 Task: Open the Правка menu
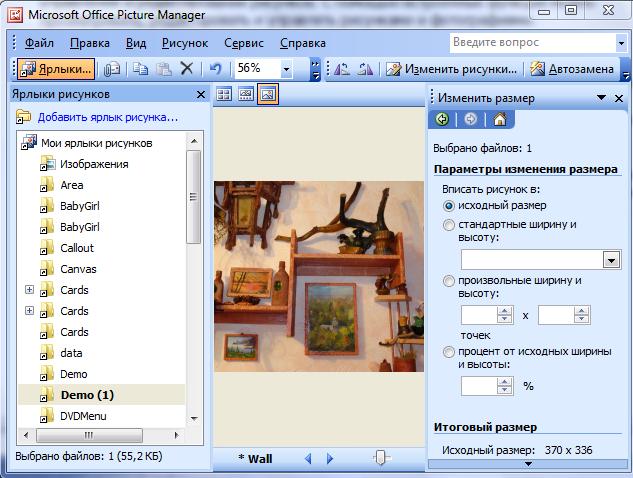[90, 43]
